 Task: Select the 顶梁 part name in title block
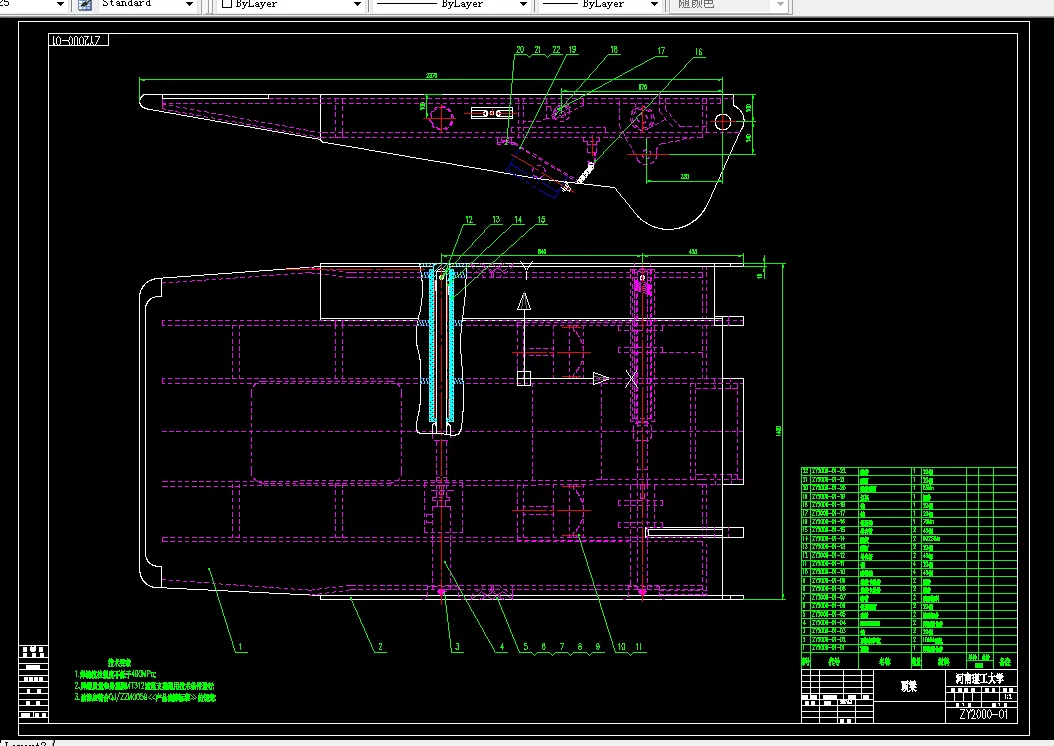coord(909,686)
